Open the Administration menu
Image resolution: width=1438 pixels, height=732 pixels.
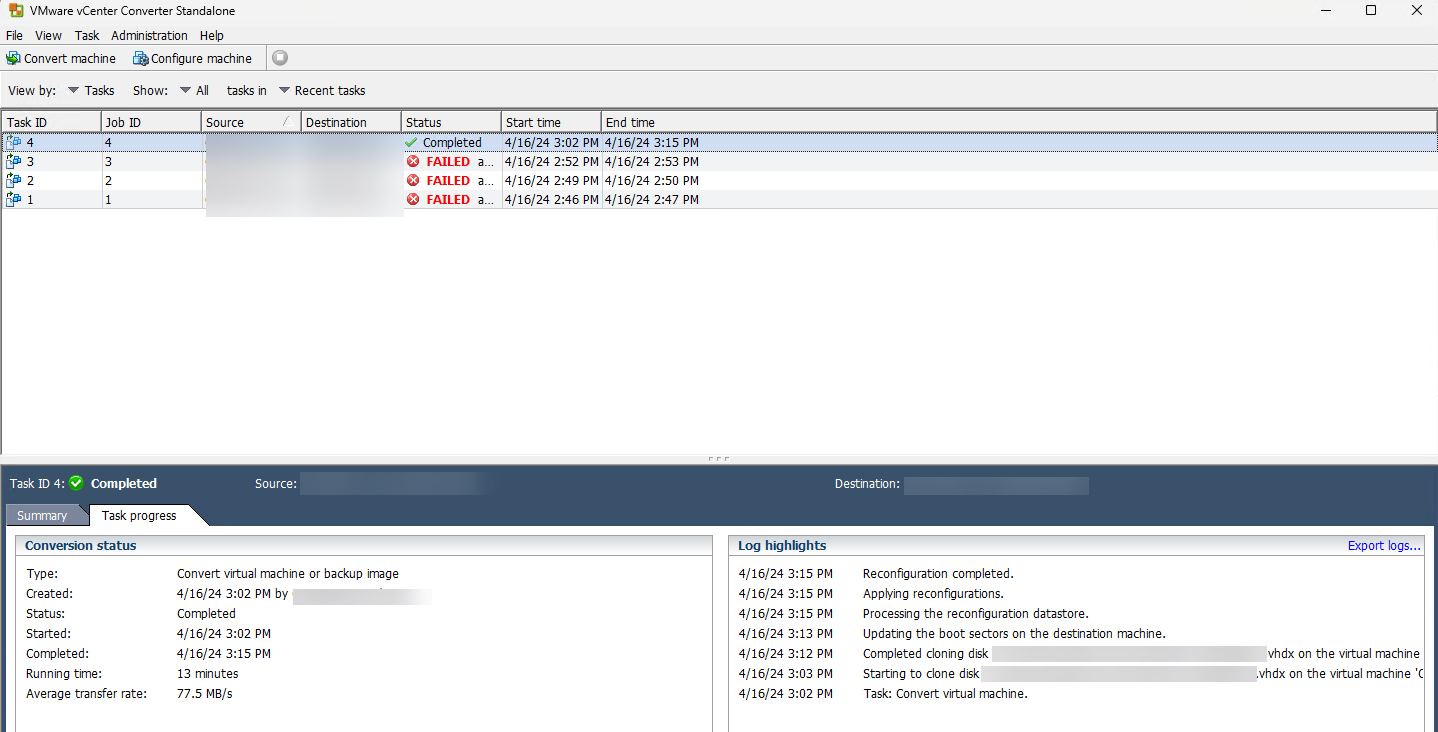tap(149, 36)
